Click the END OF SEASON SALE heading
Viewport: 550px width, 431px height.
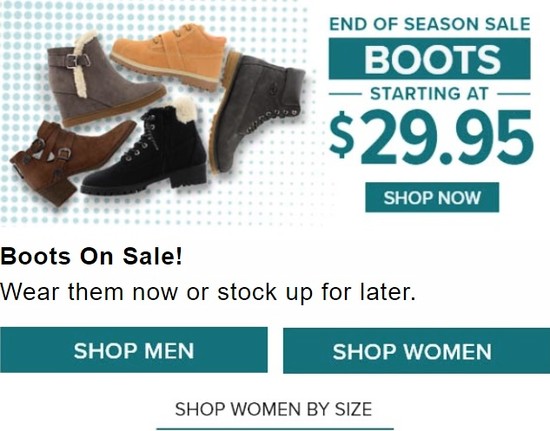[429, 24]
